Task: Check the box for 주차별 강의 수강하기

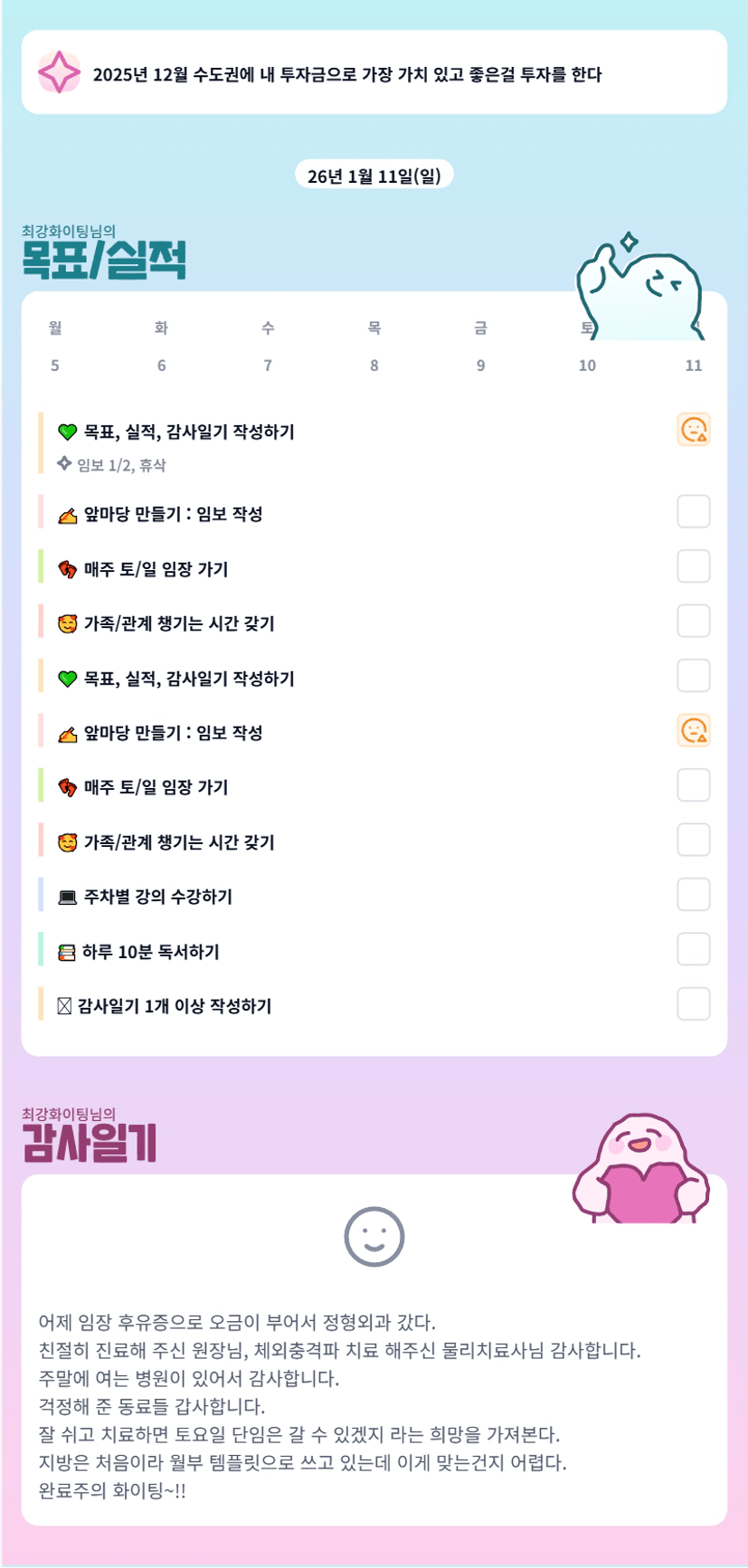Action: [693, 895]
